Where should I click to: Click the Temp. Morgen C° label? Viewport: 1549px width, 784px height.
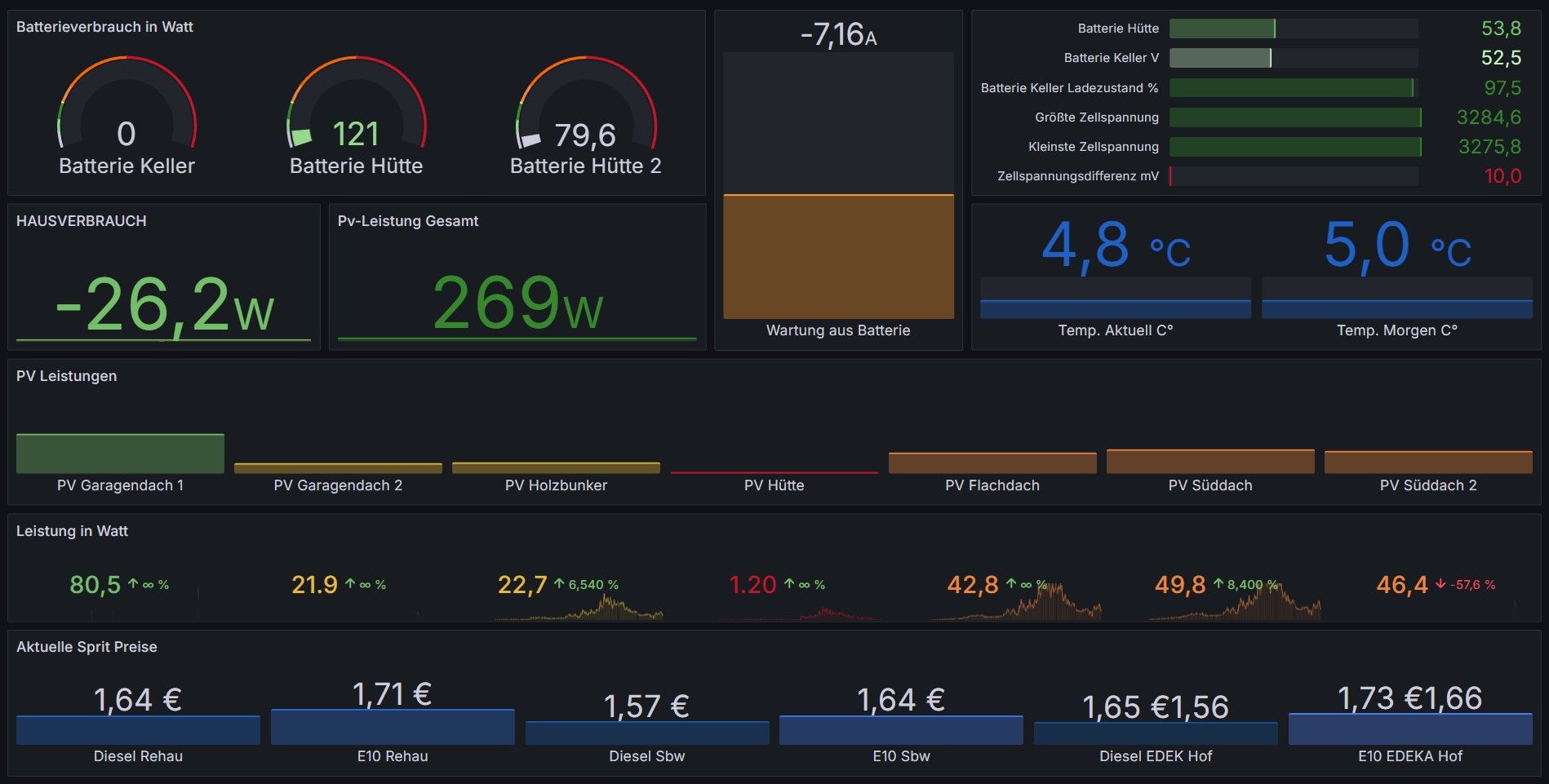click(x=1397, y=330)
